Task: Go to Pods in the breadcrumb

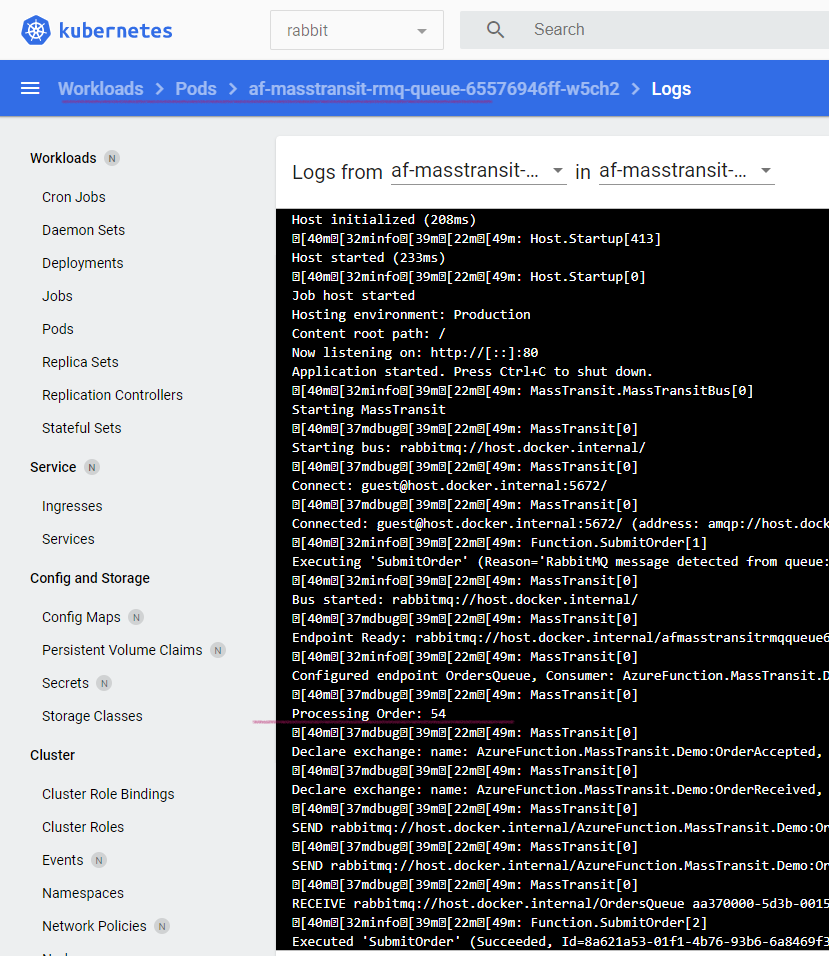Action: click(196, 89)
